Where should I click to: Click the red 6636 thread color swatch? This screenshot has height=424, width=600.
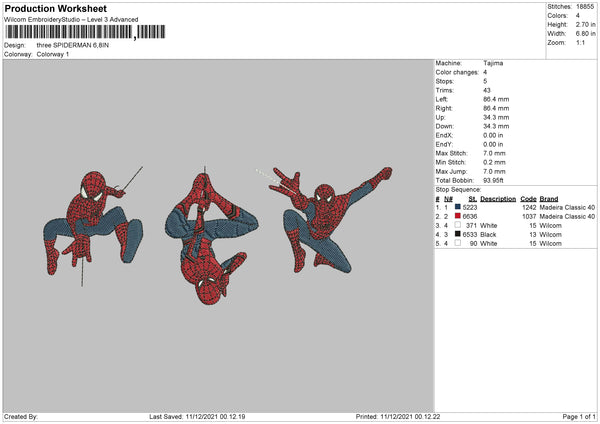tap(457, 216)
